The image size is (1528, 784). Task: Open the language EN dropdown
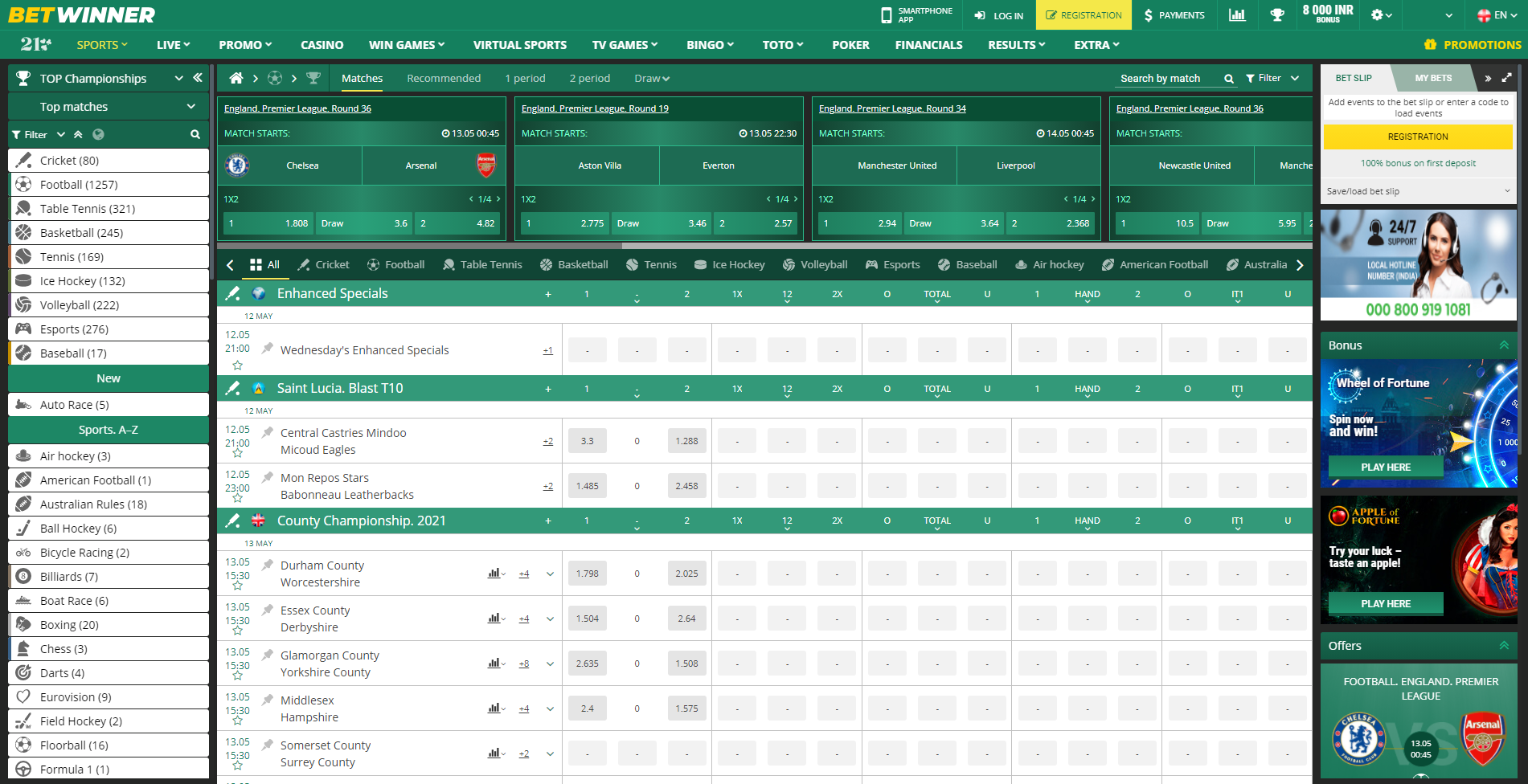[1499, 15]
